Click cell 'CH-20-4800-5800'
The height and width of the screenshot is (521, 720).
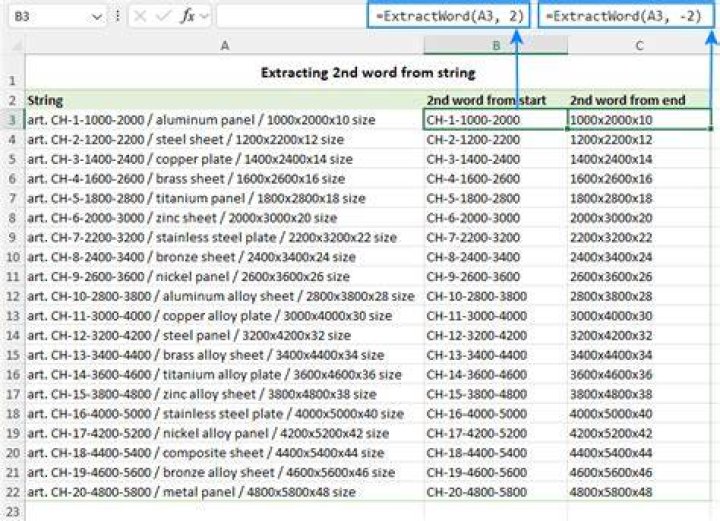495,492
